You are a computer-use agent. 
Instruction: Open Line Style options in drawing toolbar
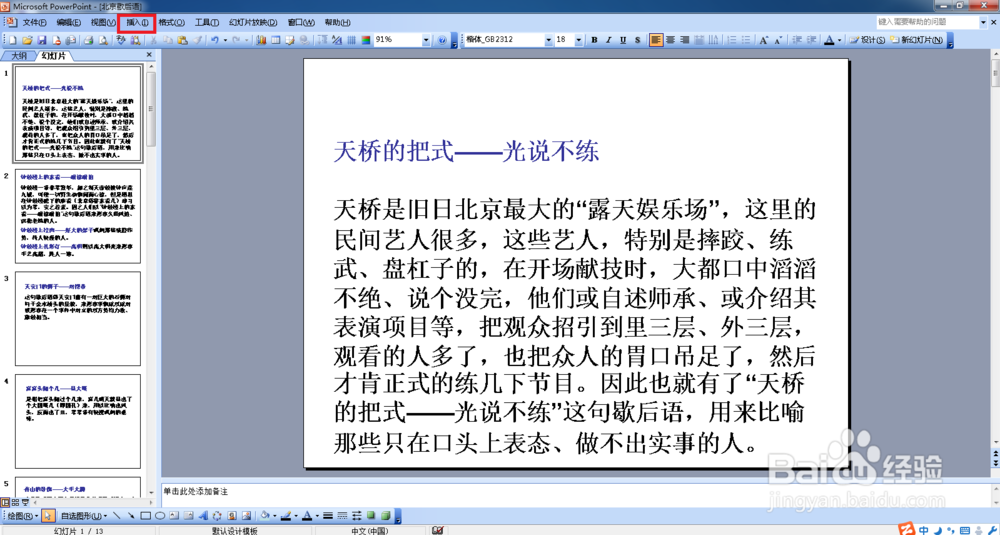point(328,515)
